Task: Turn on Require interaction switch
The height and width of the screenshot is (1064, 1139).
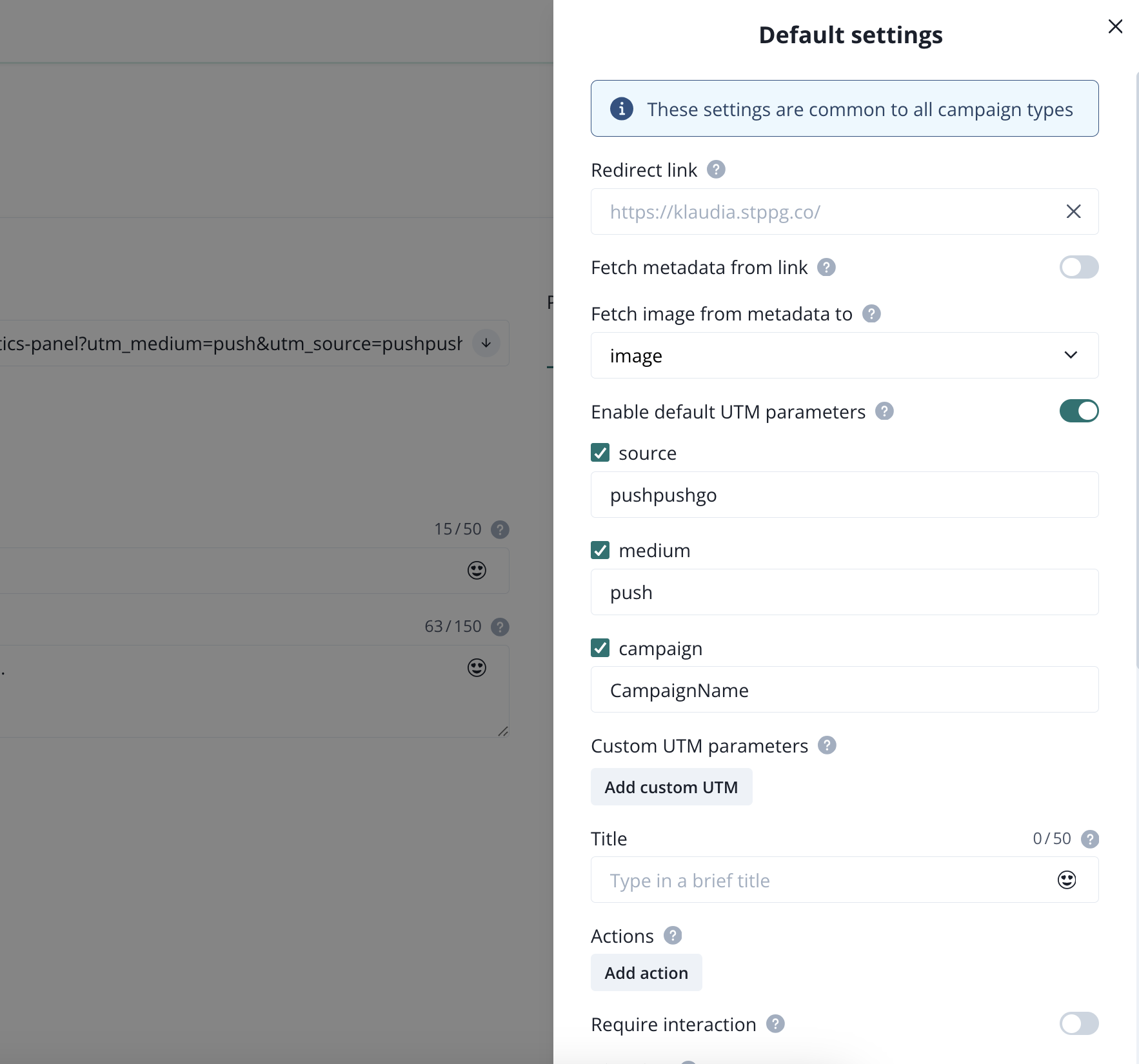Action: point(1078,1024)
